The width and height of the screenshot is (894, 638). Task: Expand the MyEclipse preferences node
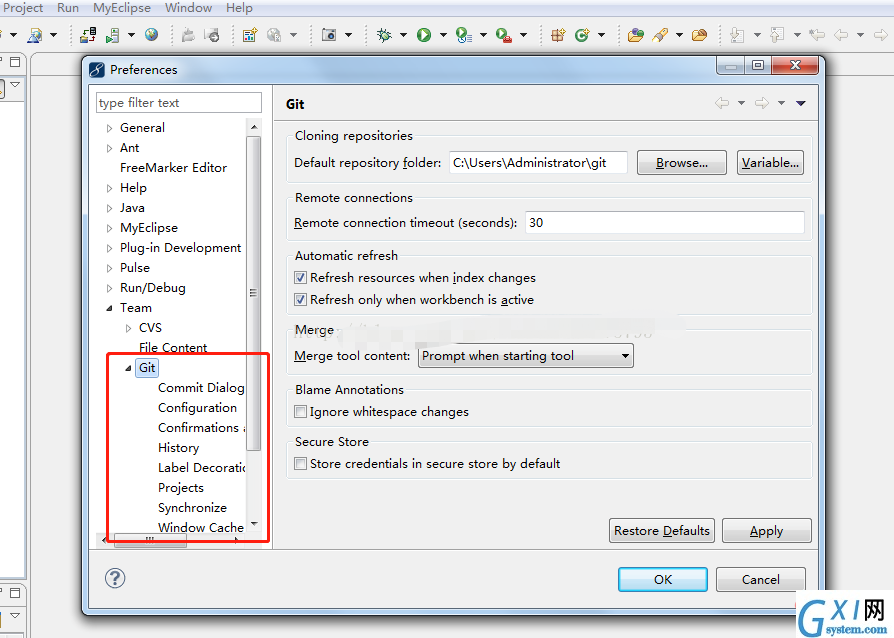coord(109,228)
